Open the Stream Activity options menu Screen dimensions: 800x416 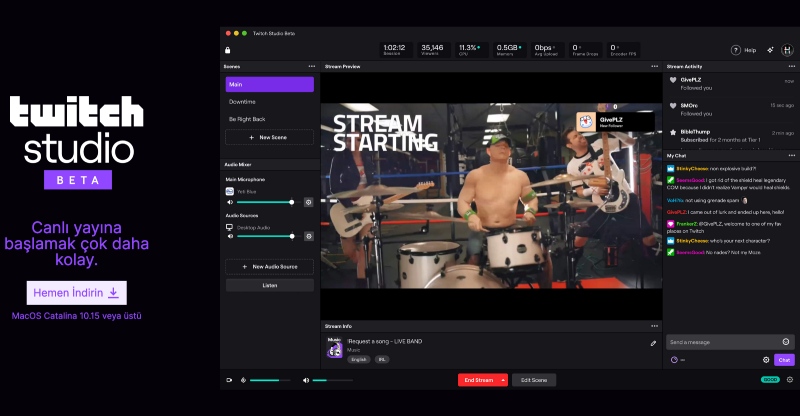(x=791, y=66)
